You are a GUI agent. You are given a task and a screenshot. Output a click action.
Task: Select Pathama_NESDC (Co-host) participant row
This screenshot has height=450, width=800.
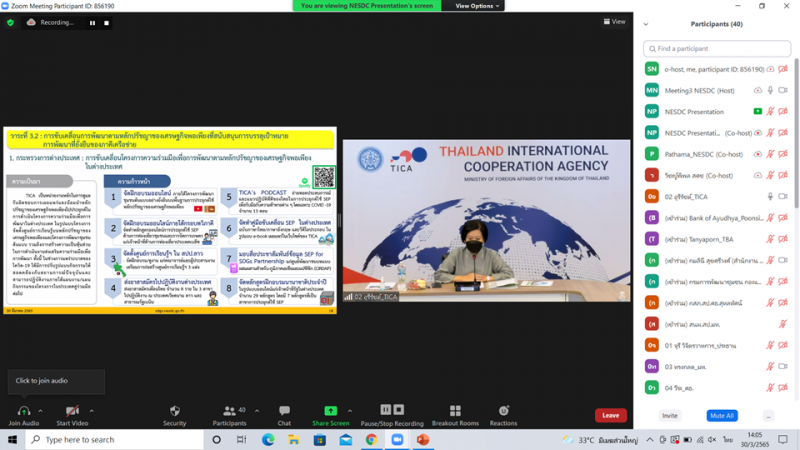point(717,154)
